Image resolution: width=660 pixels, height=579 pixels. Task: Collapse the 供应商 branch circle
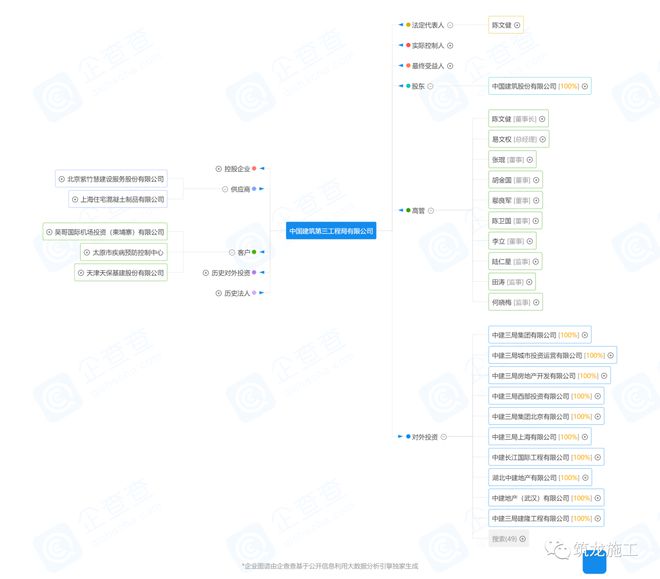pos(225,189)
